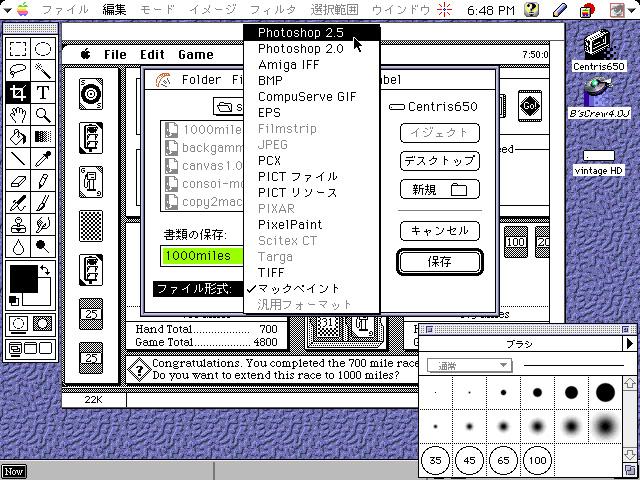Open the vintage HD desktop icon
Image resolution: width=640 pixels, height=480 pixels.
click(599, 163)
